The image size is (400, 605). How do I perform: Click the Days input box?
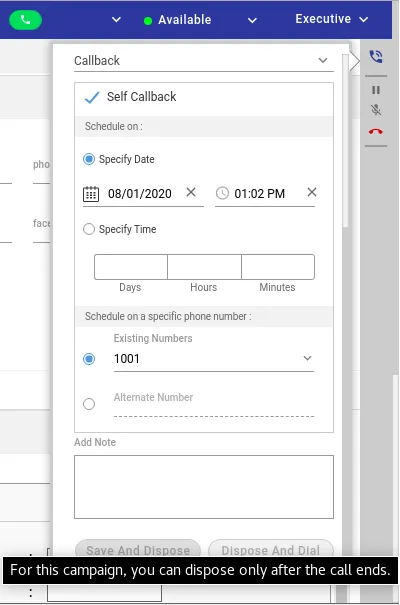click(131, 267)
